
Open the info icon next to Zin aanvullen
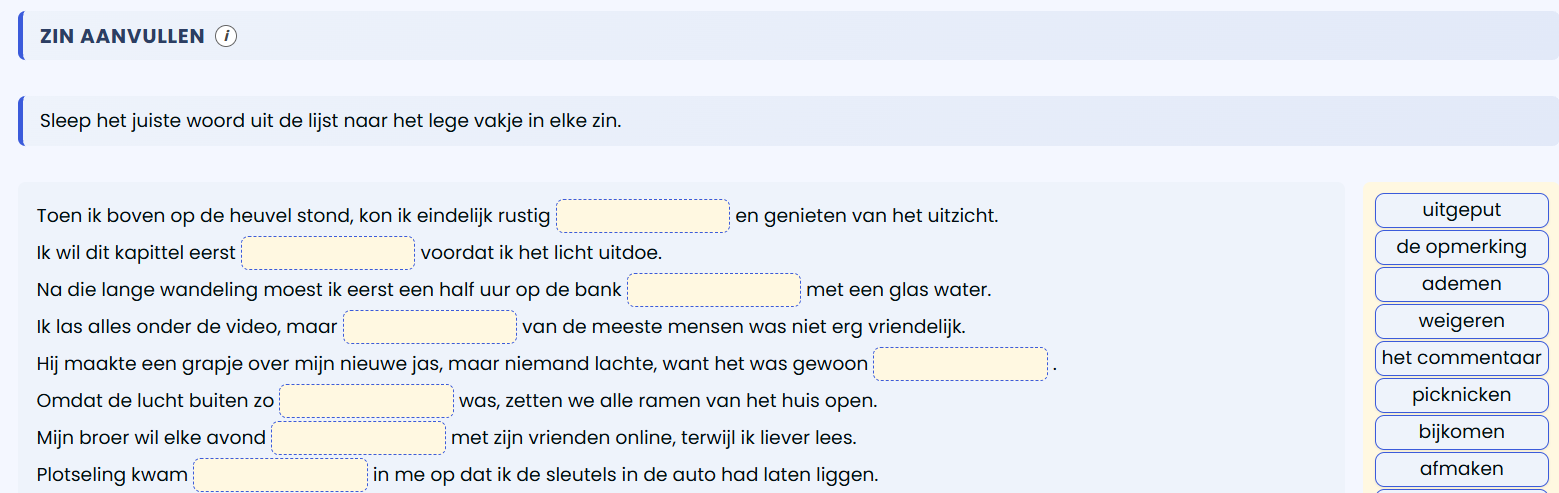coord(226,37)
